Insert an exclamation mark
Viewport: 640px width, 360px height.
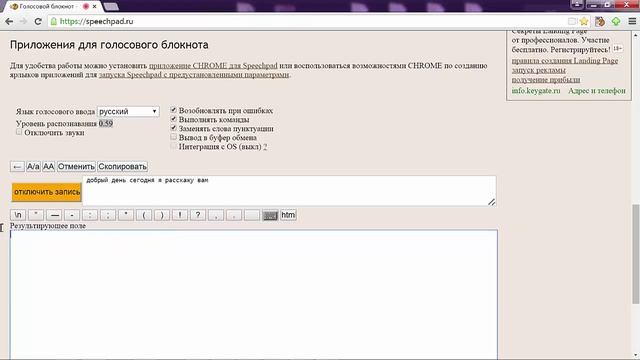pyautogui.click(x=180, y=215)
